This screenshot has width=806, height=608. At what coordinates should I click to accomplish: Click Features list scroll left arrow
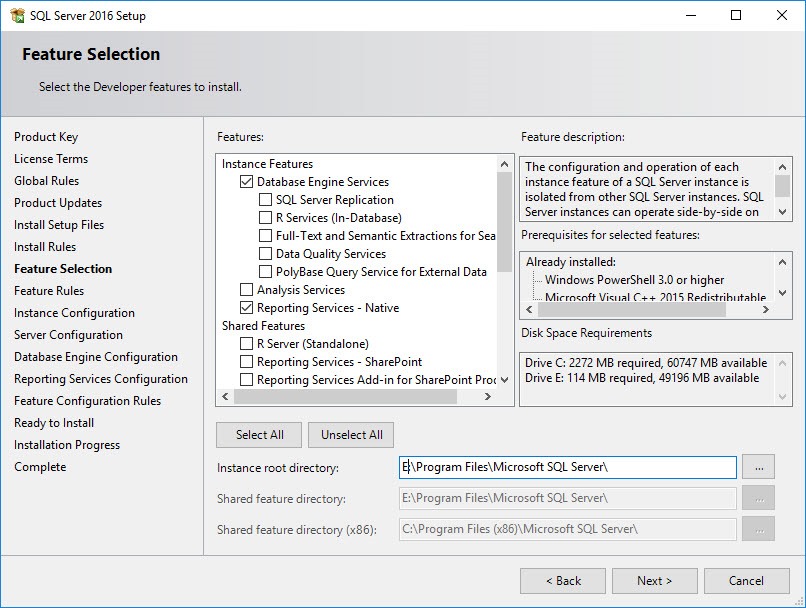225,396
